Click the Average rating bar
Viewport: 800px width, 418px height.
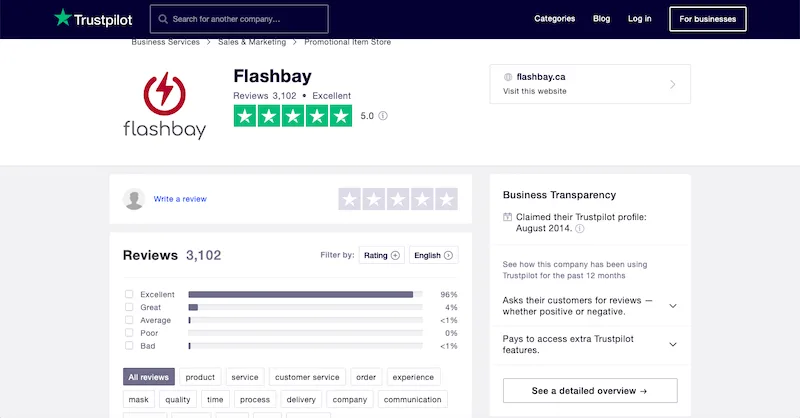pyautogui.click(x=305, y=320)
